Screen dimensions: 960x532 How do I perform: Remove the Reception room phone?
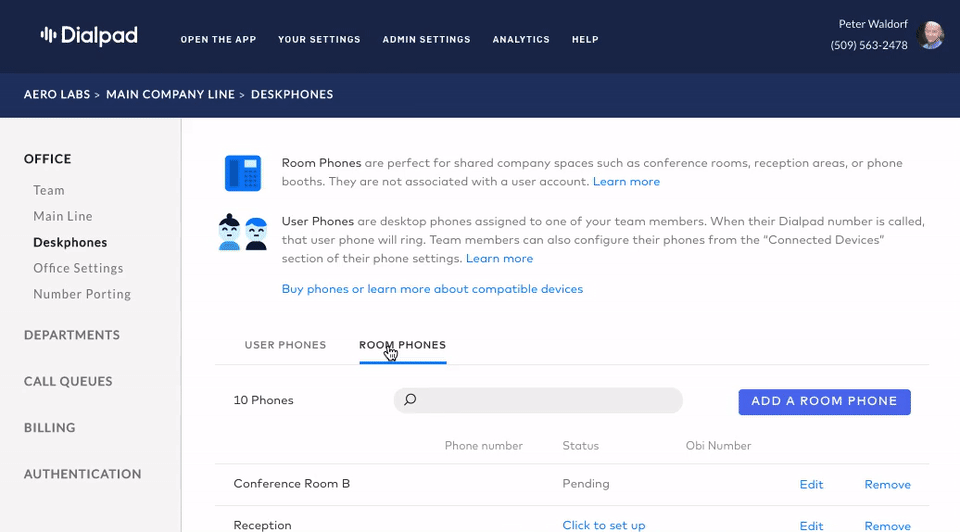pos(887,526)
